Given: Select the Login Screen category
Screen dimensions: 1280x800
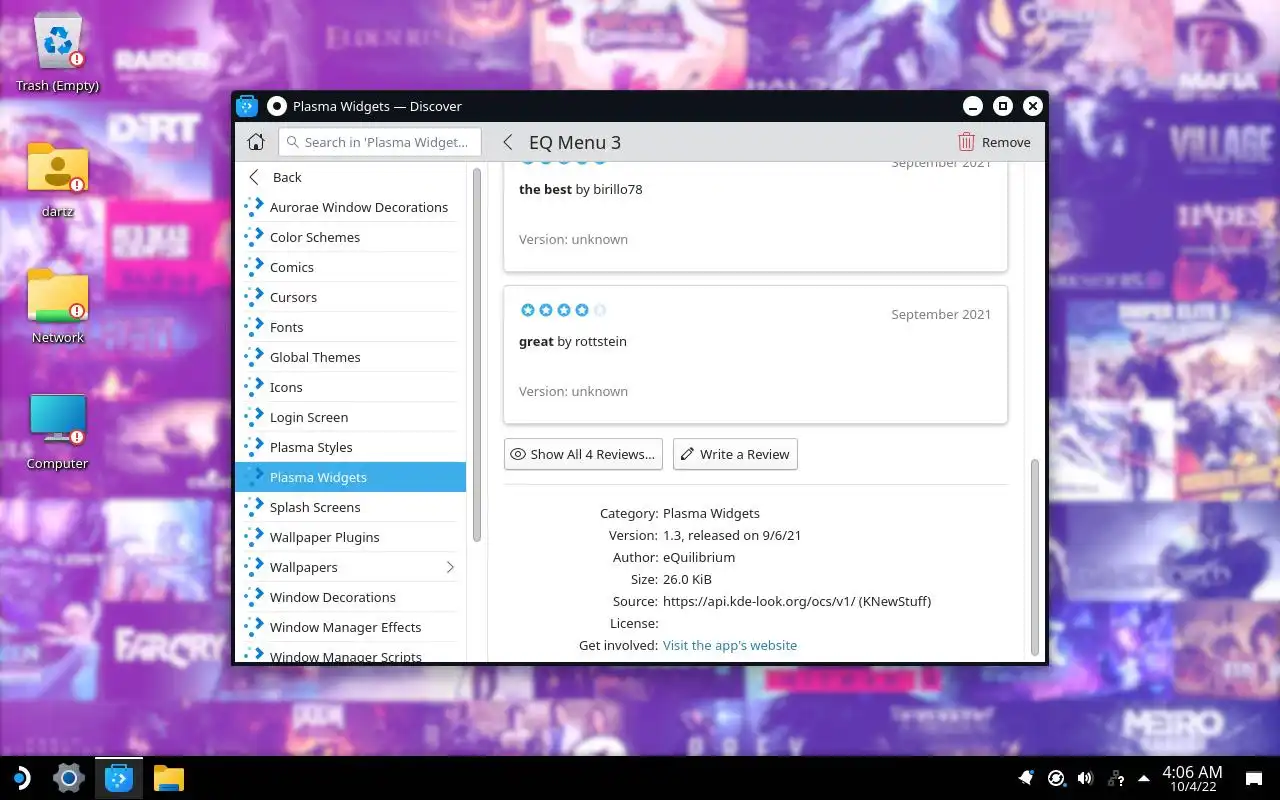Looking at the screenshot, I should (350, 417).
